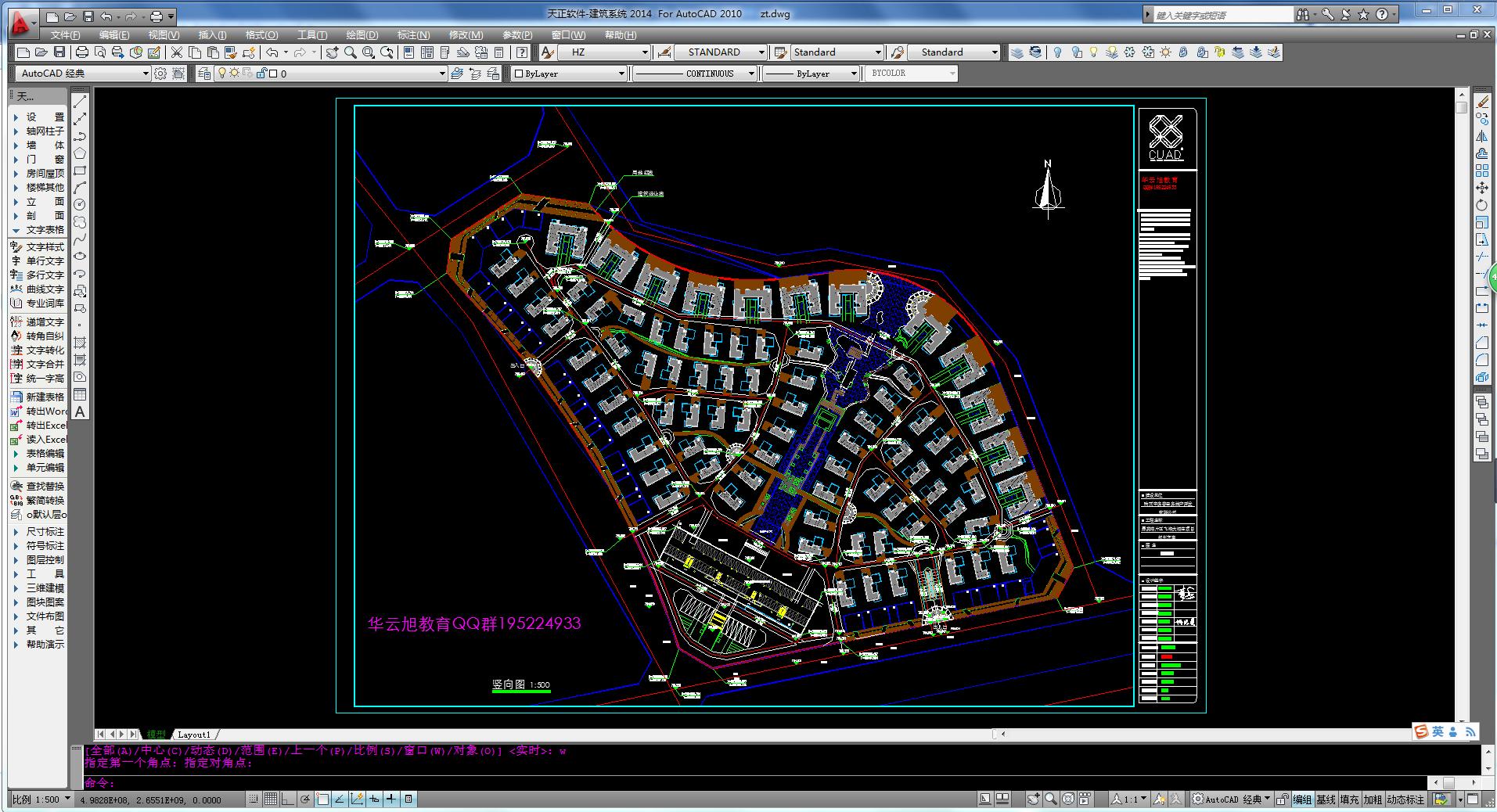Toggle the 编组 status bar button
1497x812 pixels.
click(x=1302, y=799)
